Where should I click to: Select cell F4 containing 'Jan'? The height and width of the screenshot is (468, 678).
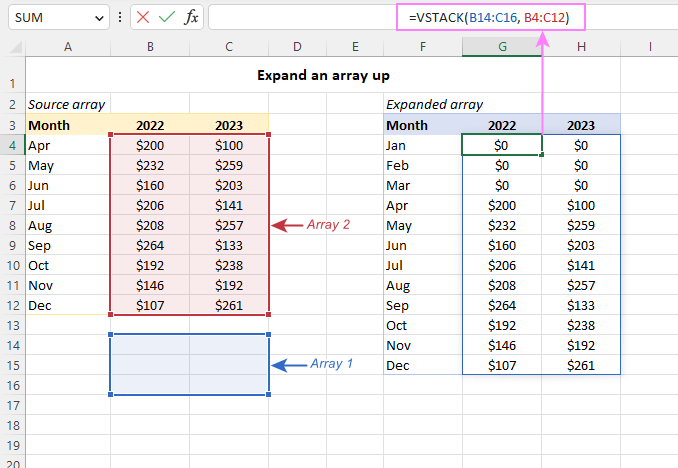423,145
